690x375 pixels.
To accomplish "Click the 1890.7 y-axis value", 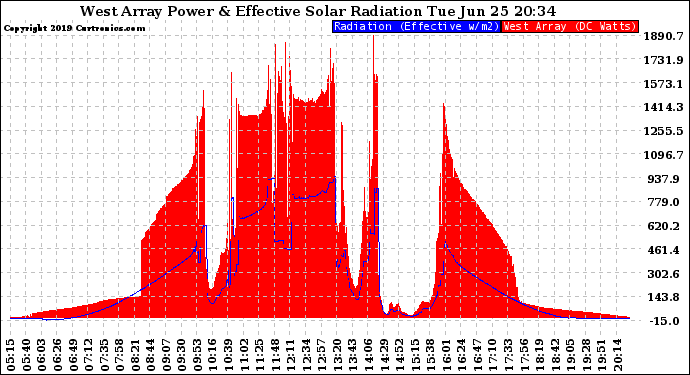I will pos(664,36).
